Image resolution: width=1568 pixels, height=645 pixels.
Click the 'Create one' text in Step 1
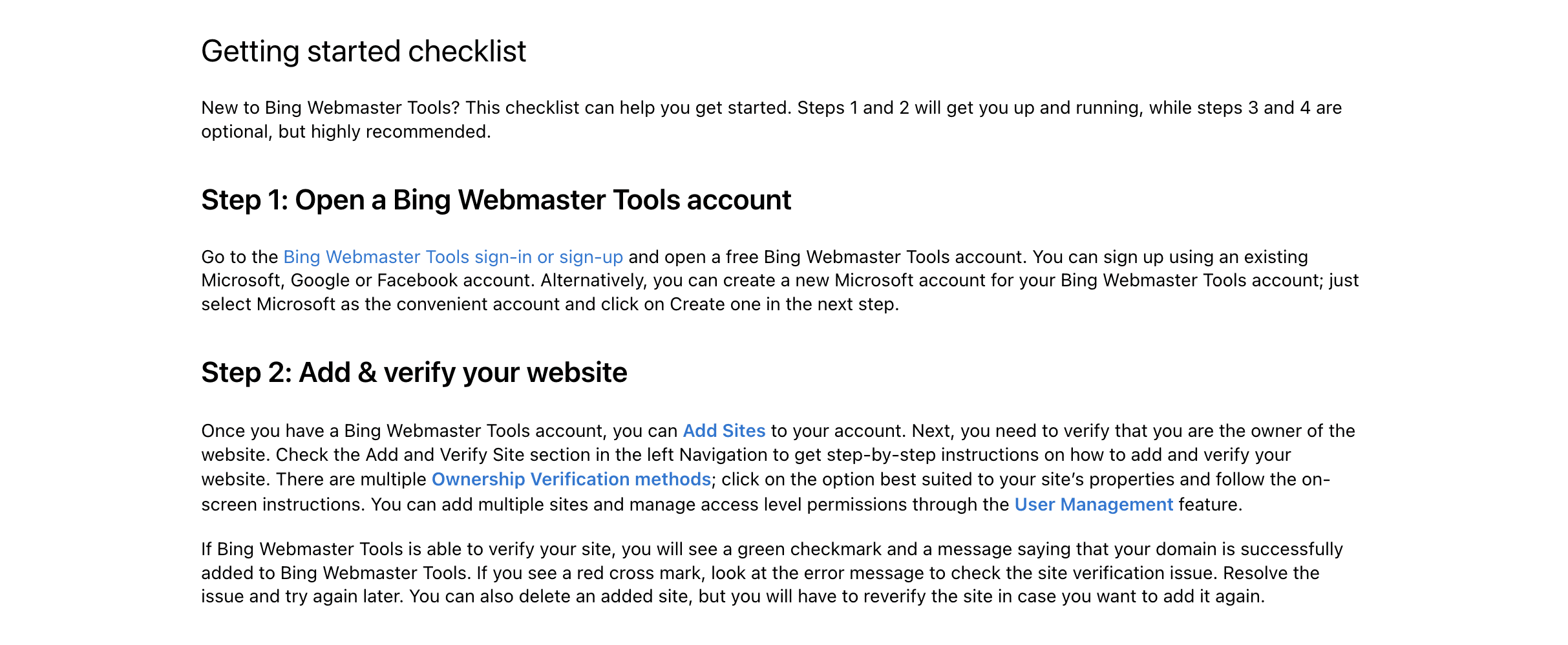pos(715,304)
